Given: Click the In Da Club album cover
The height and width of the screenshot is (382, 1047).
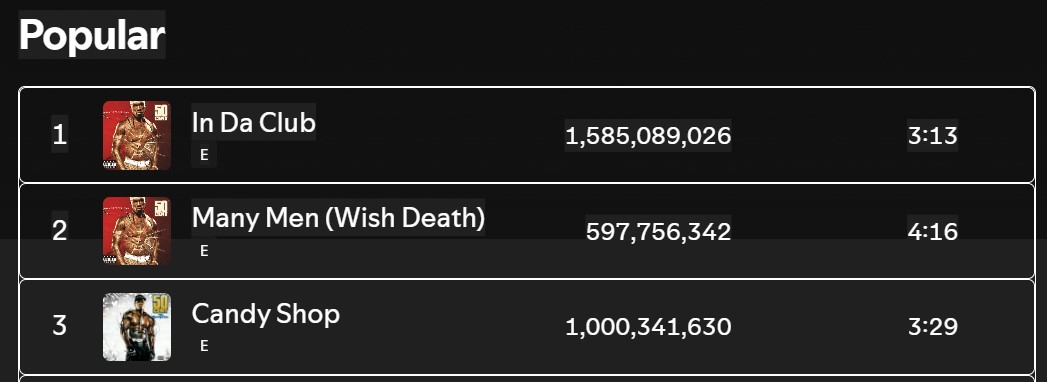Looking at the screenshot, I should pyautogui.click(x=137, y=135).
